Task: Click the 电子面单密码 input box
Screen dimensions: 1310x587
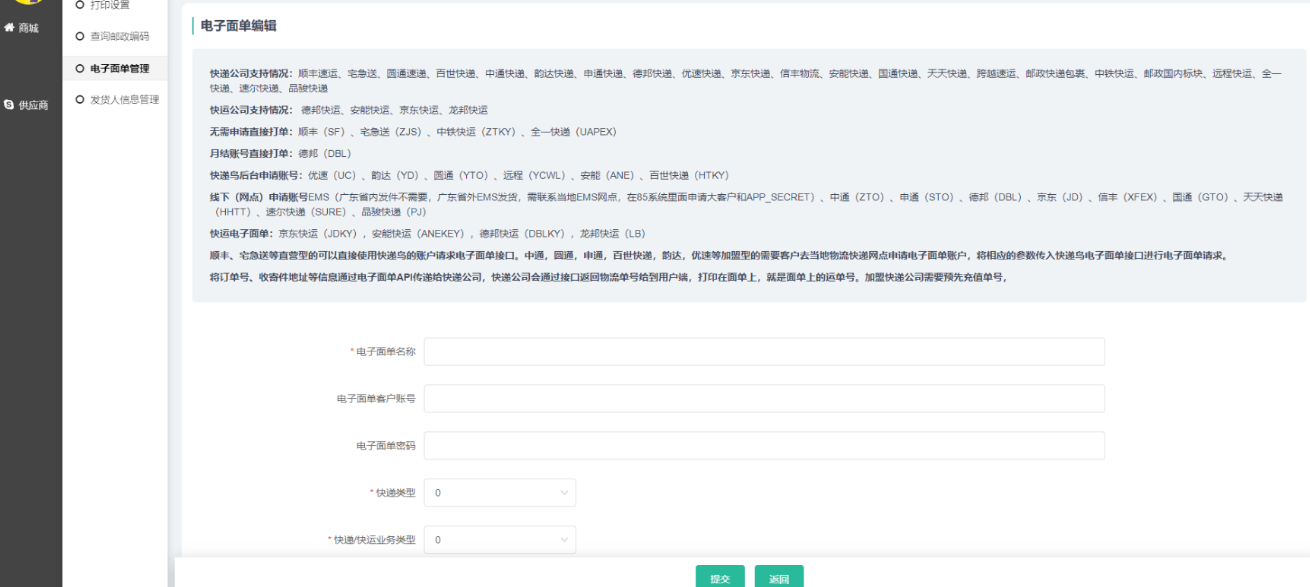Action: (x=764, y=445)
